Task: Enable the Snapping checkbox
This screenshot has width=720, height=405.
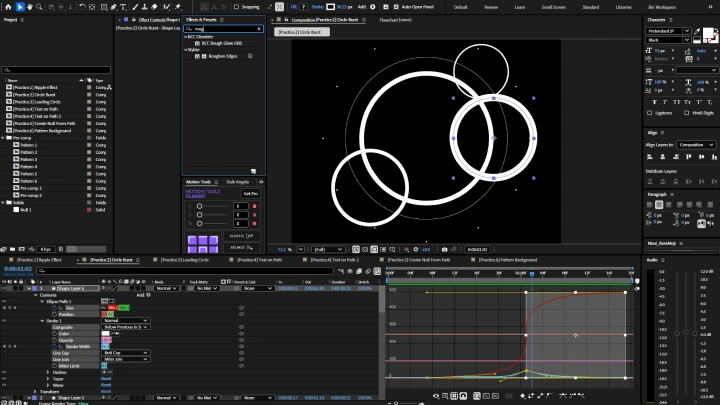Action: 236,7
